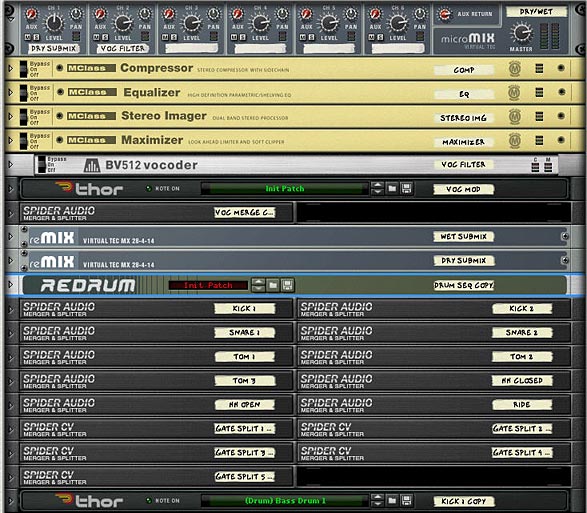Click the DRUM SEQ COPY label on Redrum
The width and height of the screenshot is (587, 513).
point(464,285)
